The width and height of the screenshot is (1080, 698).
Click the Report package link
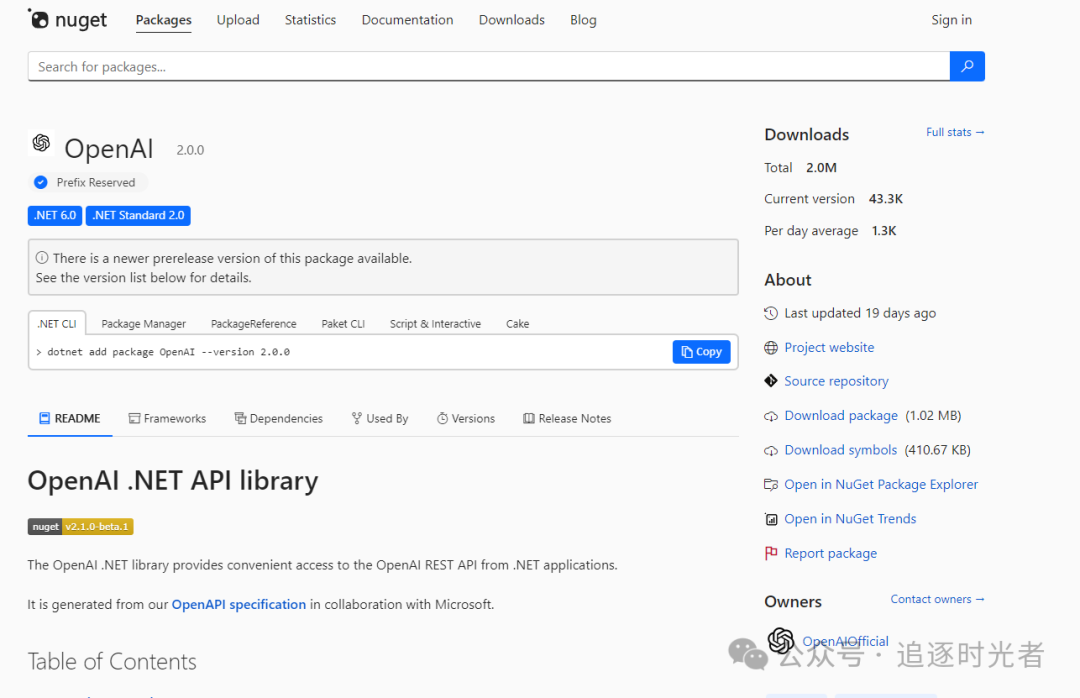(x=831, y=553)
